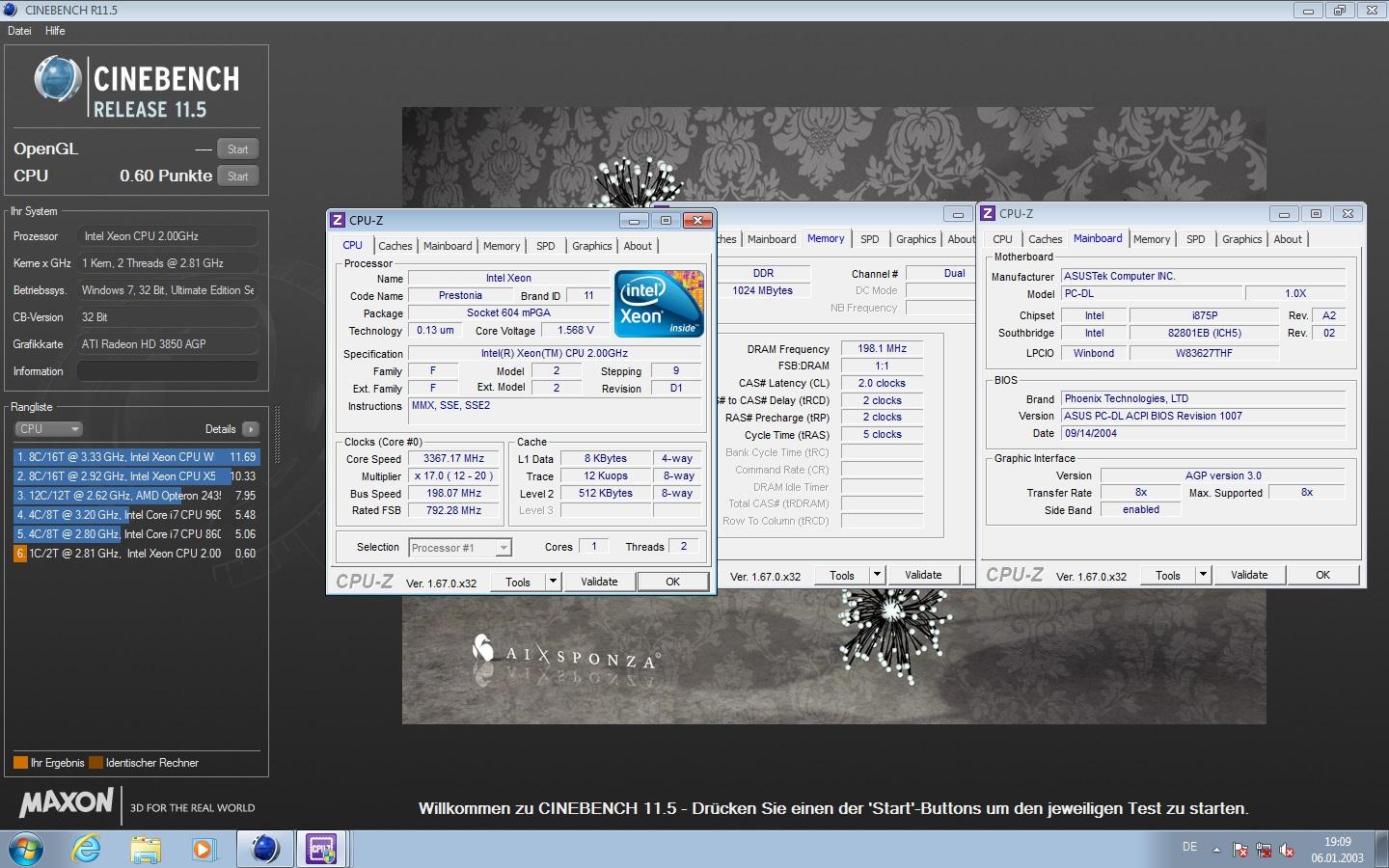Open Windows Media Player taskbar icon
Image resolution: width=1389 pixels, height=868 pixels.
203,850
